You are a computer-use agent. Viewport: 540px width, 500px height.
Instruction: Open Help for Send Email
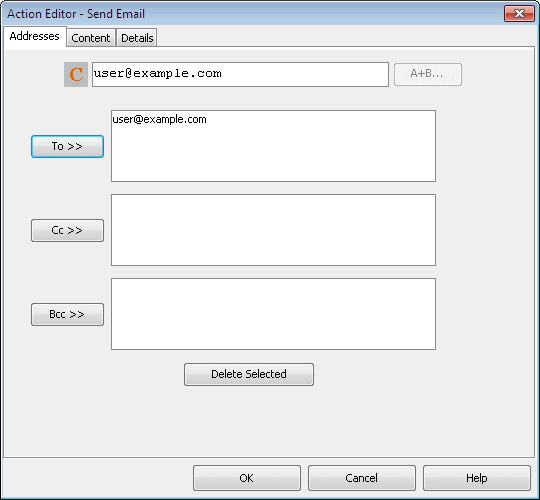pyautogui.click(x=477, y=478)
